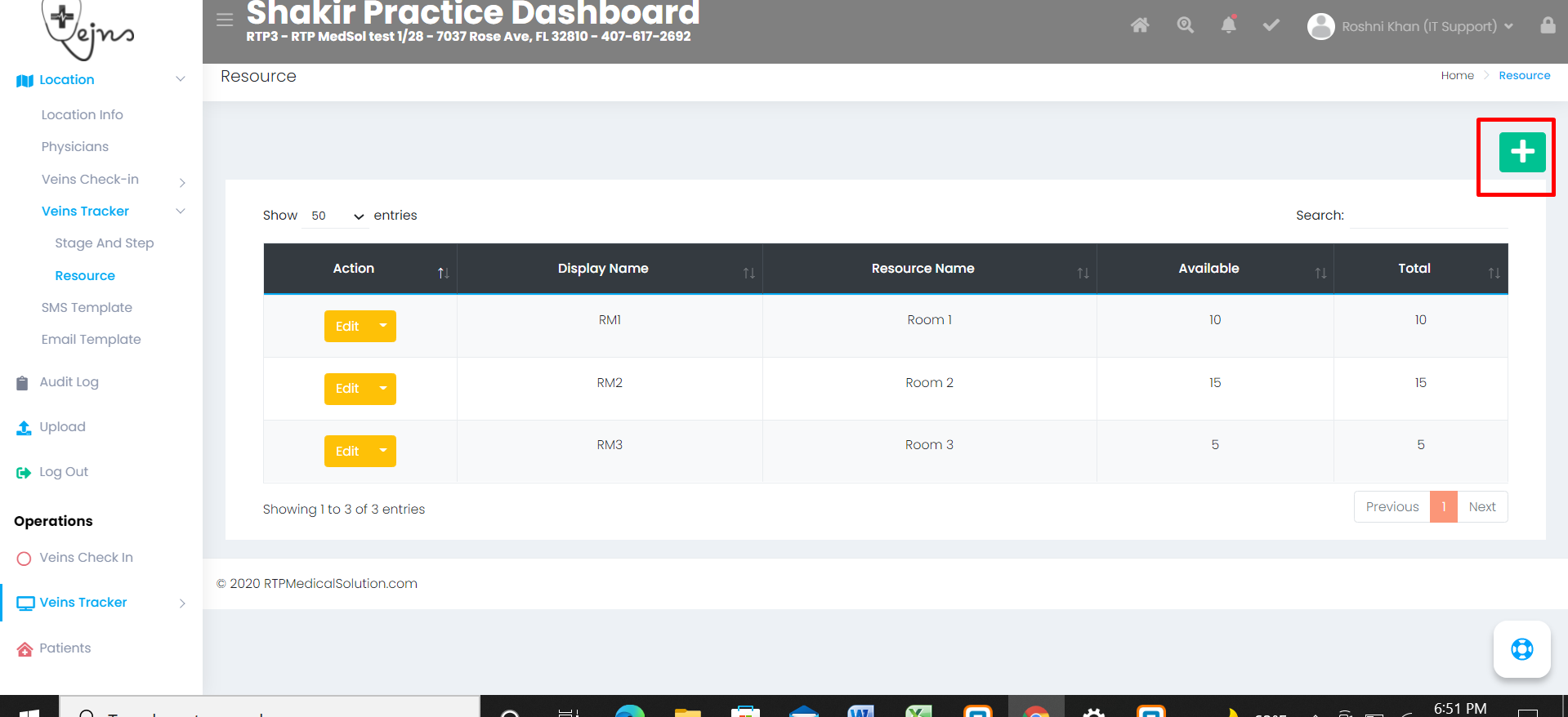Image resolution: width=1568 pixels, height=717 pixels.
Task: Open the help lifebuoy floating button
Action: coord(1521,649)
